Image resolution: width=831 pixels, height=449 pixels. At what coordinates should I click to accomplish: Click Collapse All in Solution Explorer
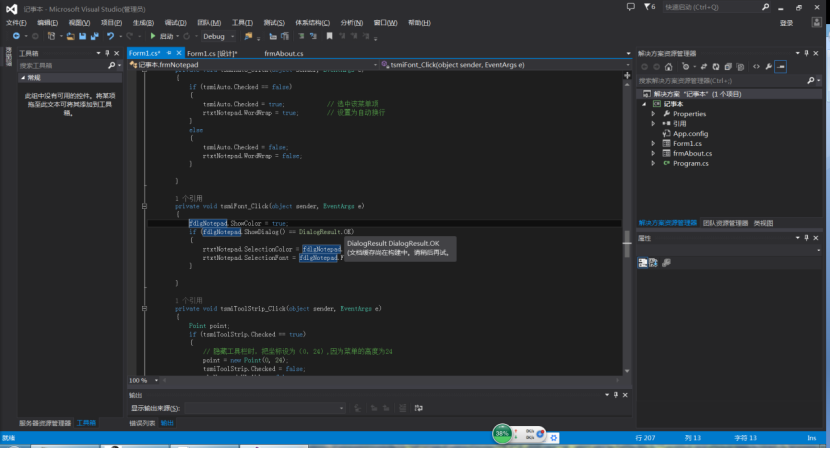(x=728, y=67)
